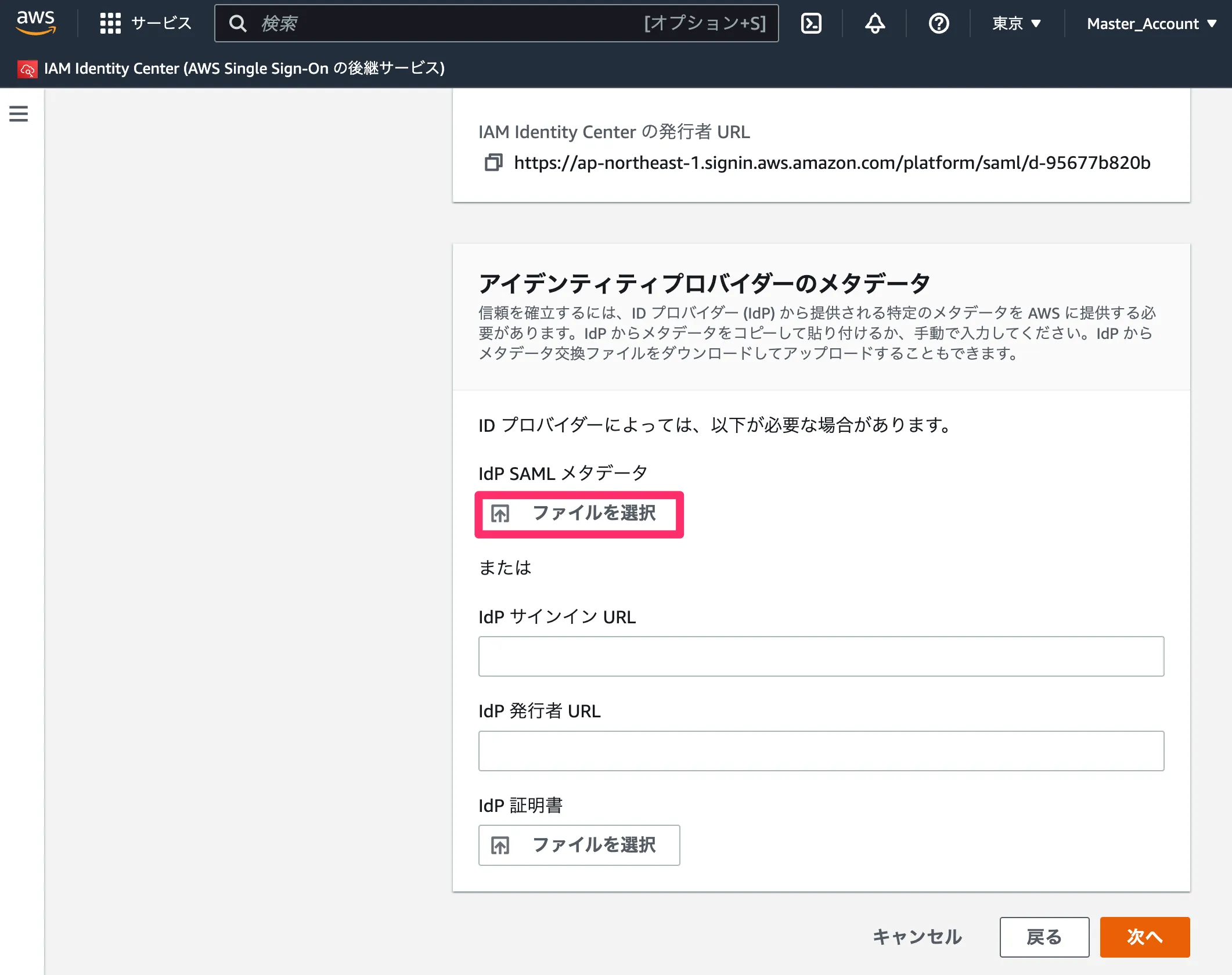Click the AWS logo home icon
The height and width of the screenshot is (975, 1232).
tap(36, 23)
